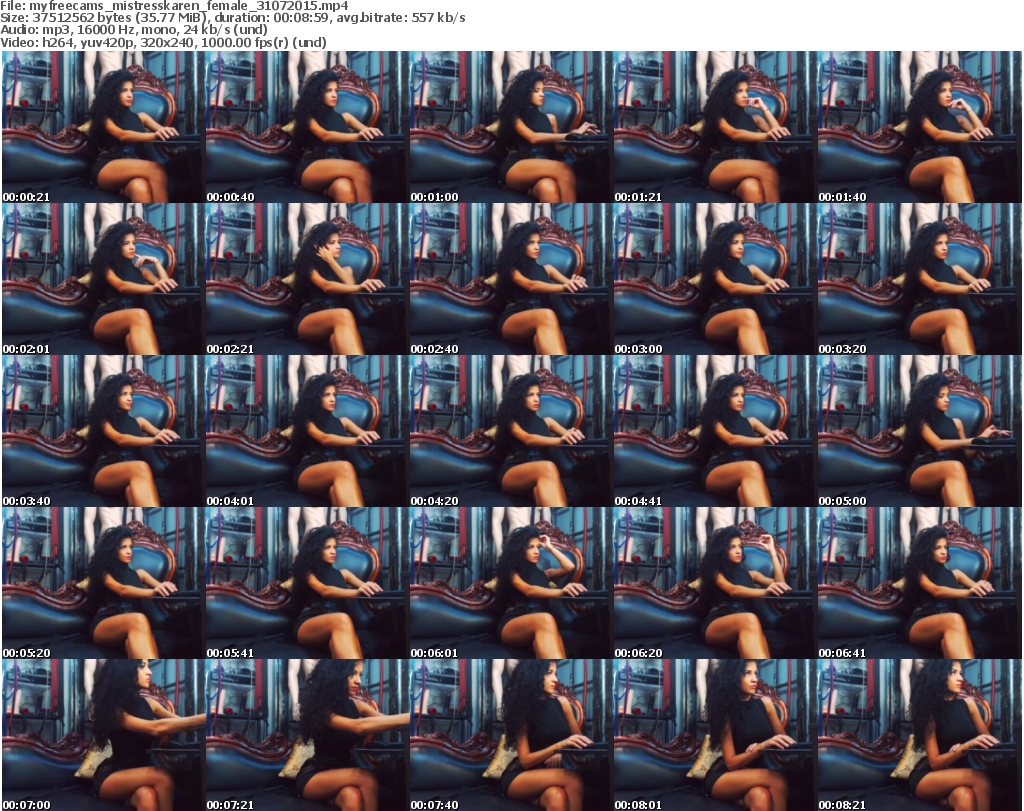This screenshot has width=1024, height=811.
Task: Click the frame timestamped 00:06:41
Action: pos(920,583)
